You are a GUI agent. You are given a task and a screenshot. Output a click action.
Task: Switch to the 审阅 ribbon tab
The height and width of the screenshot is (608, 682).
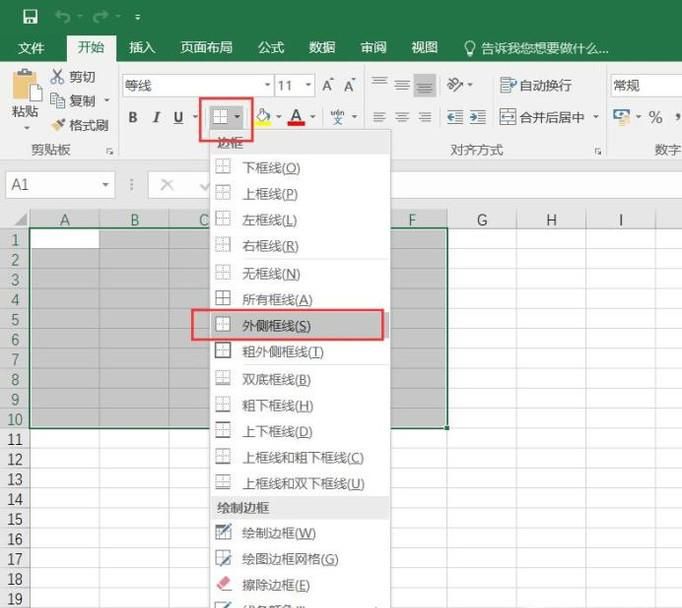[x=373, y=47]
